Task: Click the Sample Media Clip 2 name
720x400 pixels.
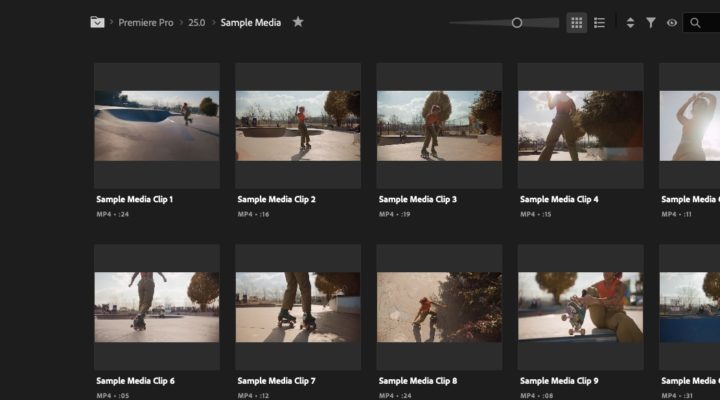Action: pyautogui.click(x=276, y=199)
